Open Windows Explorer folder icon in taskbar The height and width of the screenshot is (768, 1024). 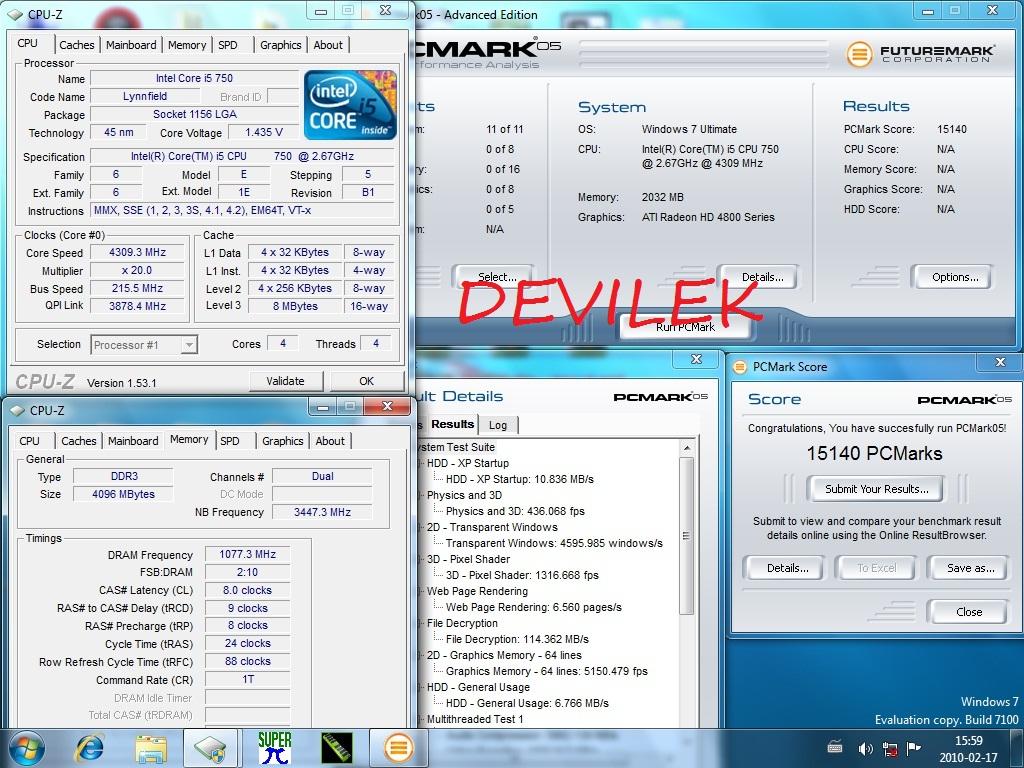point(150,748)
